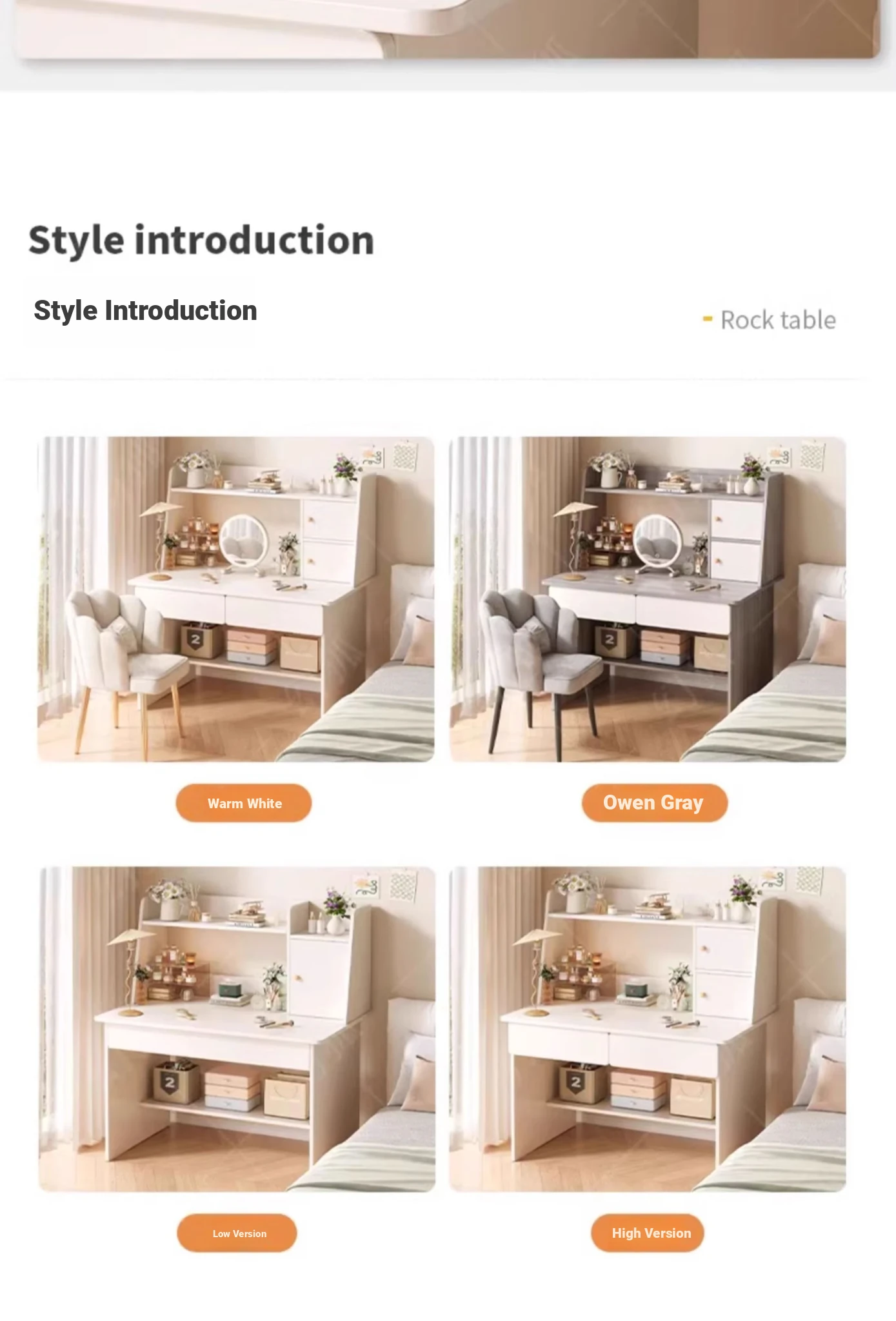Click the large Style introduction heading
The height and width of the screenshot is (1321, 896).
click(201, 241)
